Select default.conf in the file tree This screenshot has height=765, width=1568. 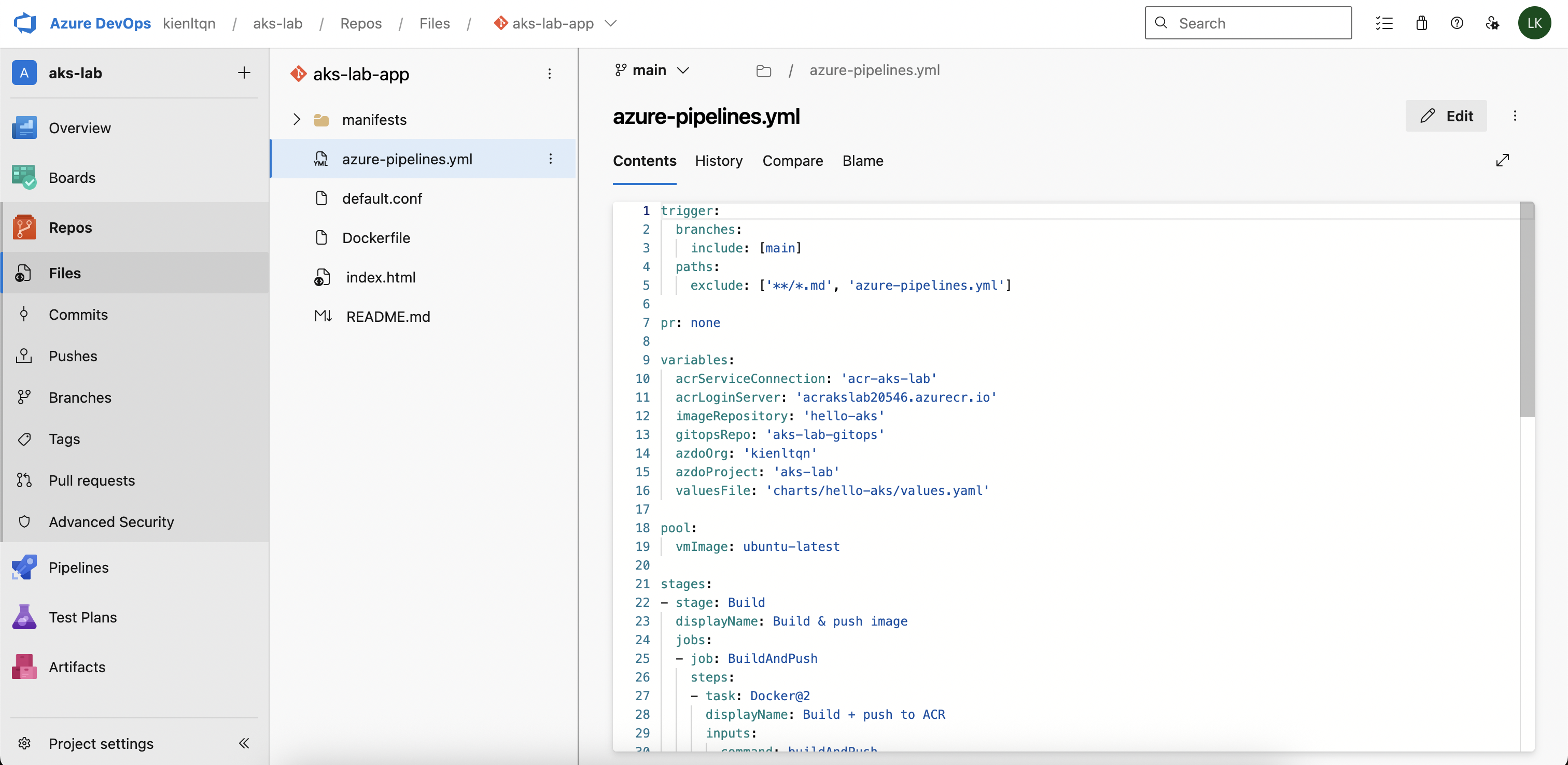(423, 199)
